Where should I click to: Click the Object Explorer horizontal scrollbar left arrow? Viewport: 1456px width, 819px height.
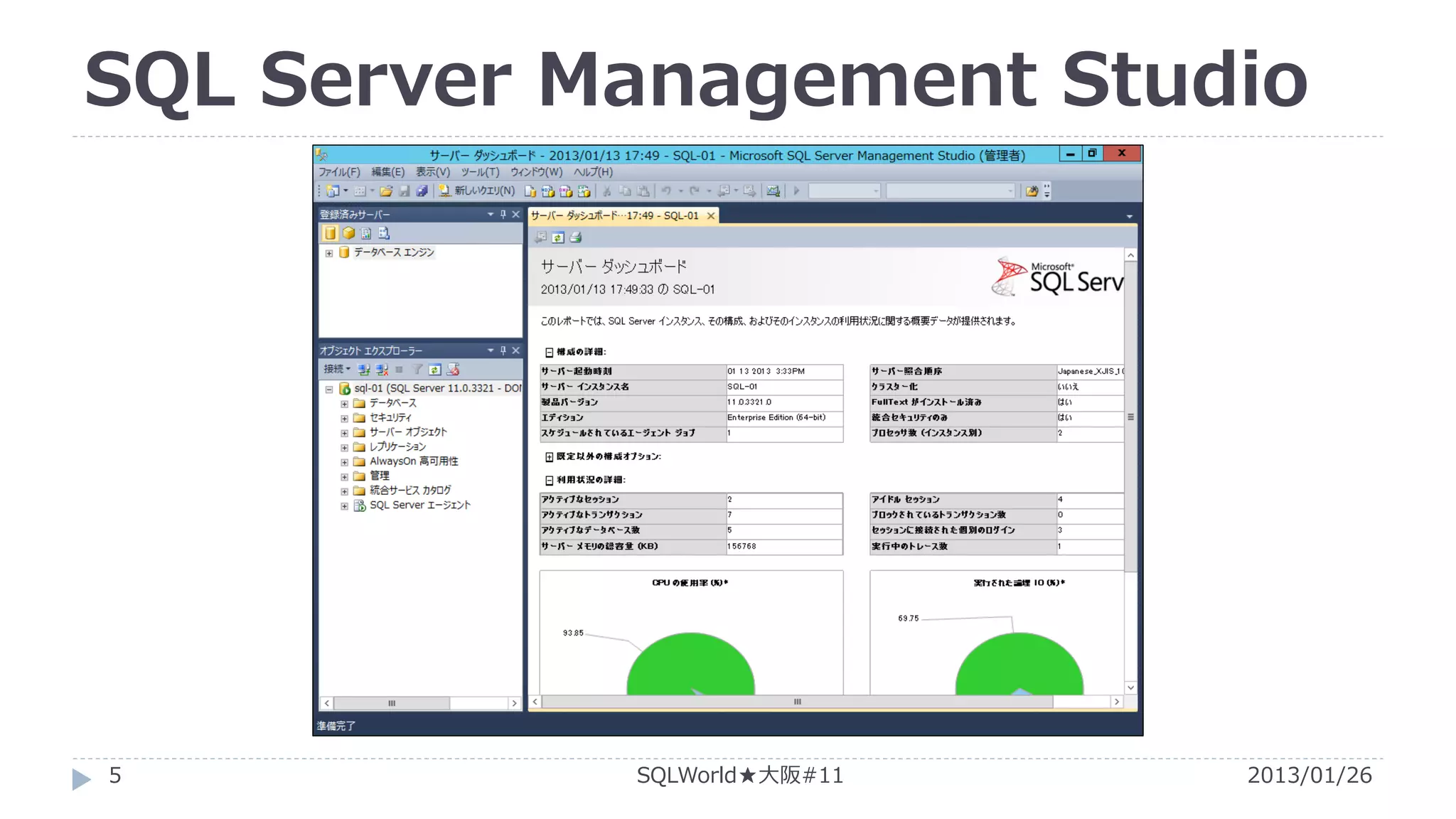click(x=326, y=703)
